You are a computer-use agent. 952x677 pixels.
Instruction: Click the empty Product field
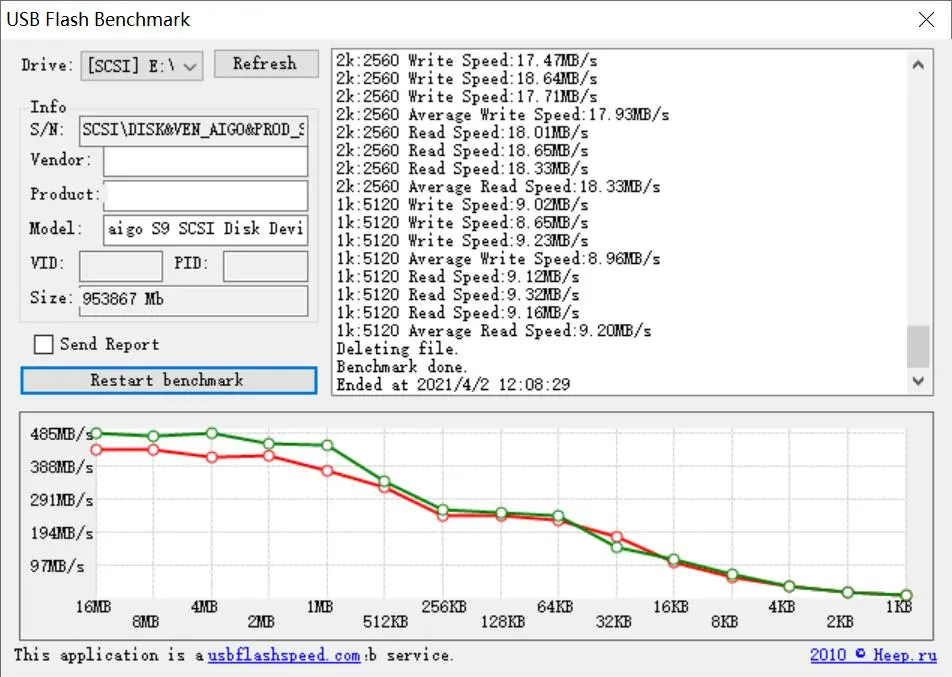click(x=205, y=195)
